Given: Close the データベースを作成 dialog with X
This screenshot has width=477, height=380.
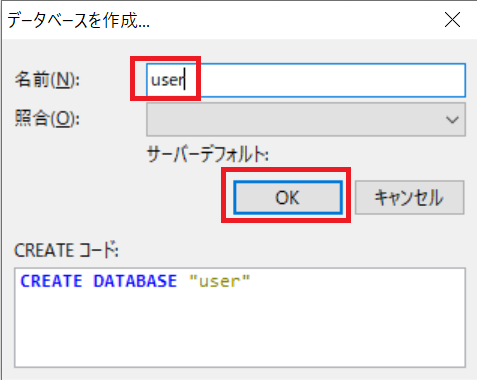Looking at the screenshot, I should tap(452, 20).
